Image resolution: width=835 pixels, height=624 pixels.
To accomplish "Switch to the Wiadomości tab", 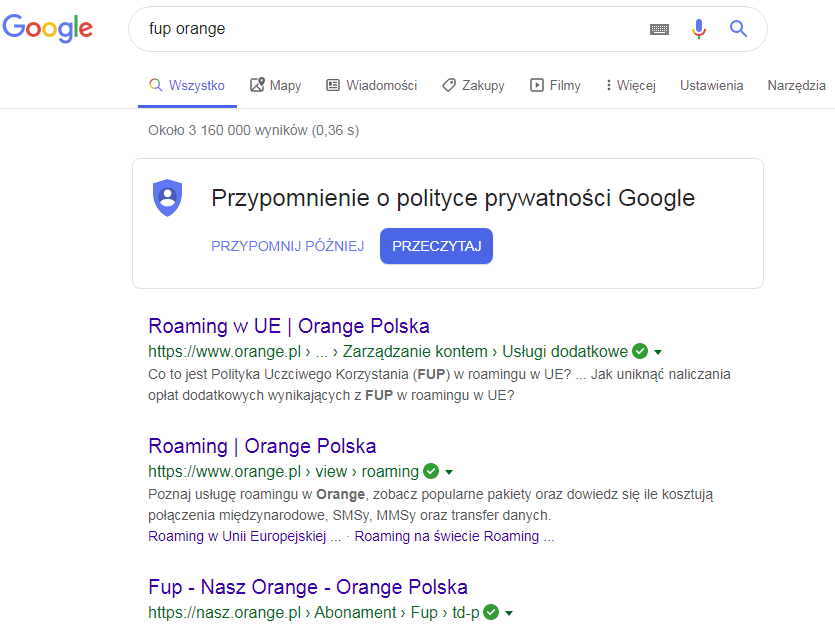I will click(x=371, y=85).
